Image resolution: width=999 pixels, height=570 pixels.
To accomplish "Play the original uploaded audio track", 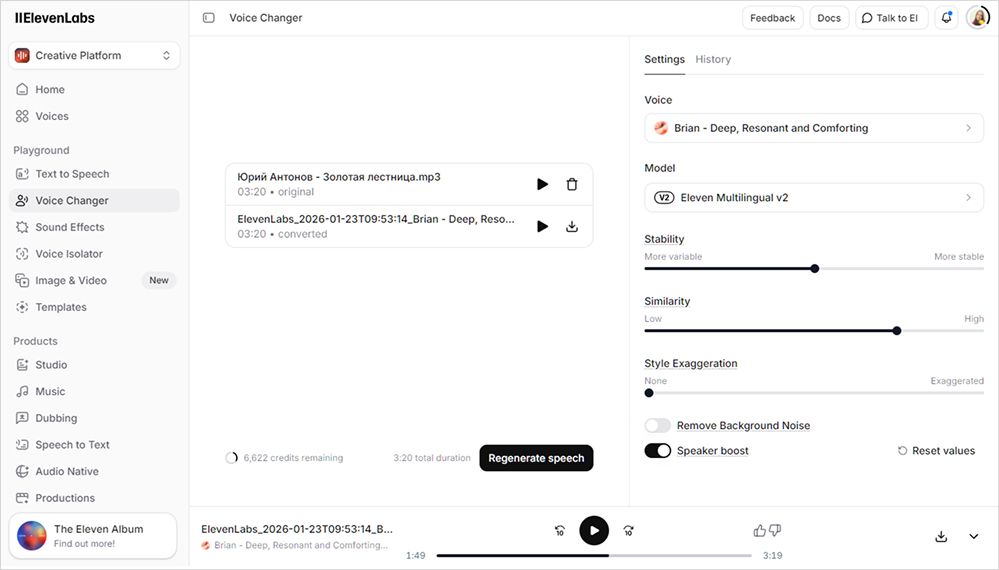I will [542, 184].
